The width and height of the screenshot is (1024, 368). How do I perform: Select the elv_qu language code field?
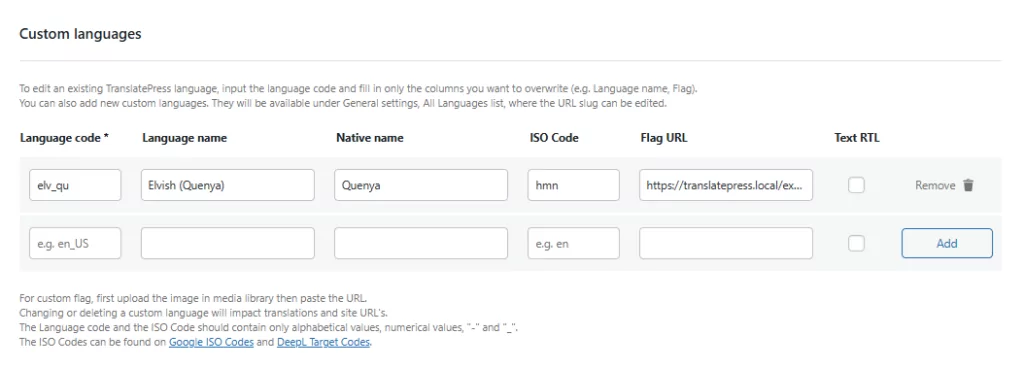75,185
